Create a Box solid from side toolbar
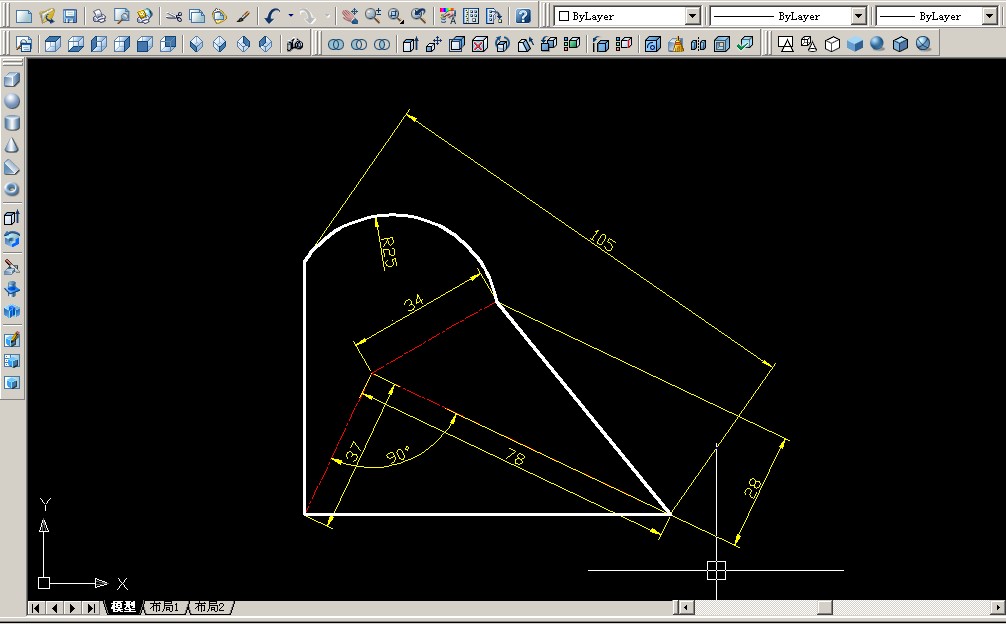This screenshot has width=1006, height=624. tap(12, 80)
